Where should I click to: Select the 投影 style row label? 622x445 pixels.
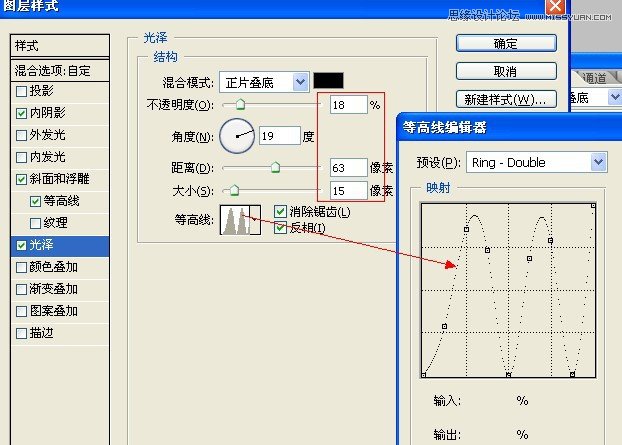pyautogui.click(x=42, y=91)
